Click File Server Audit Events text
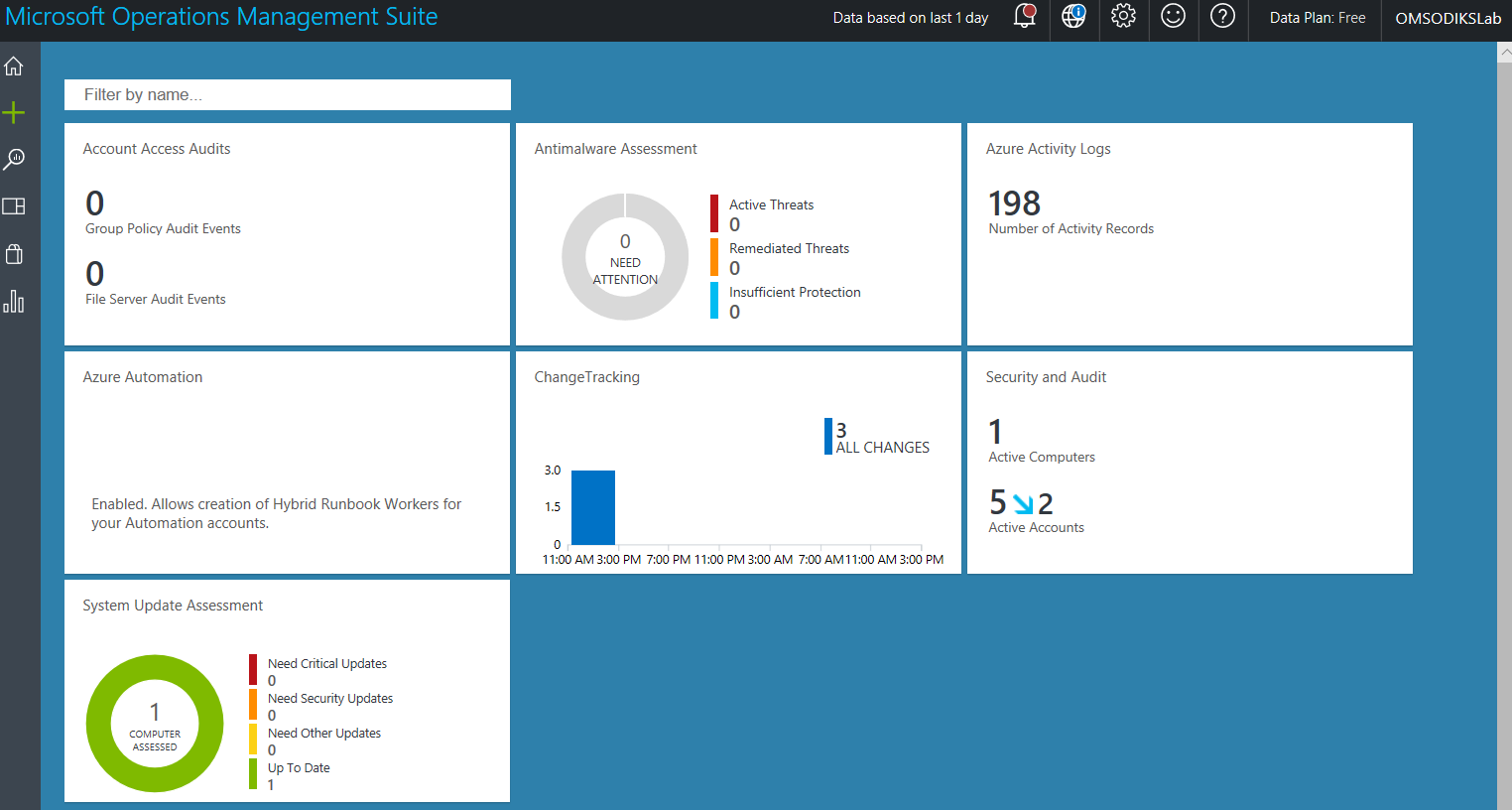The height and width of the screenshot is (810, 1512). pos(155,300)
